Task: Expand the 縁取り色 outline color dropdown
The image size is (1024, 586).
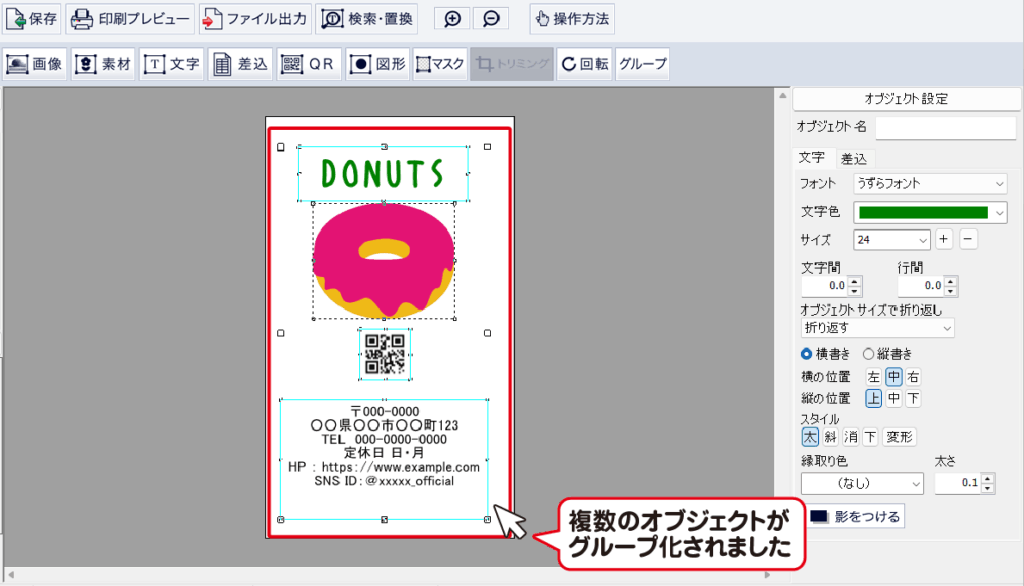Action: (861, 484)
